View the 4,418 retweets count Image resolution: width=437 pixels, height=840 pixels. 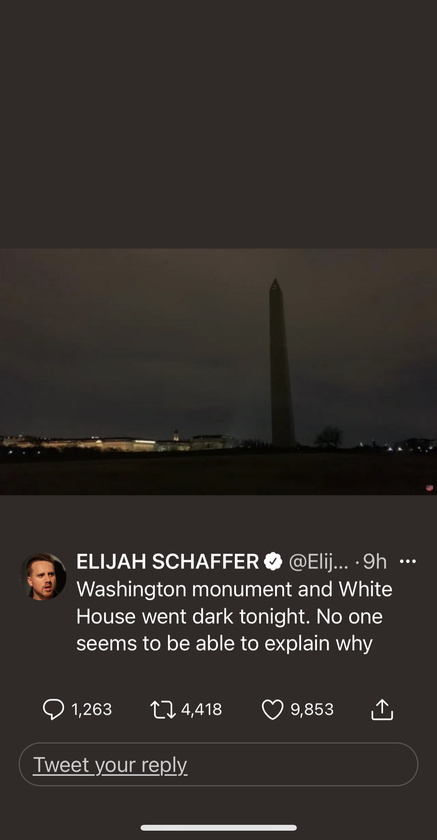click(201, 710)
